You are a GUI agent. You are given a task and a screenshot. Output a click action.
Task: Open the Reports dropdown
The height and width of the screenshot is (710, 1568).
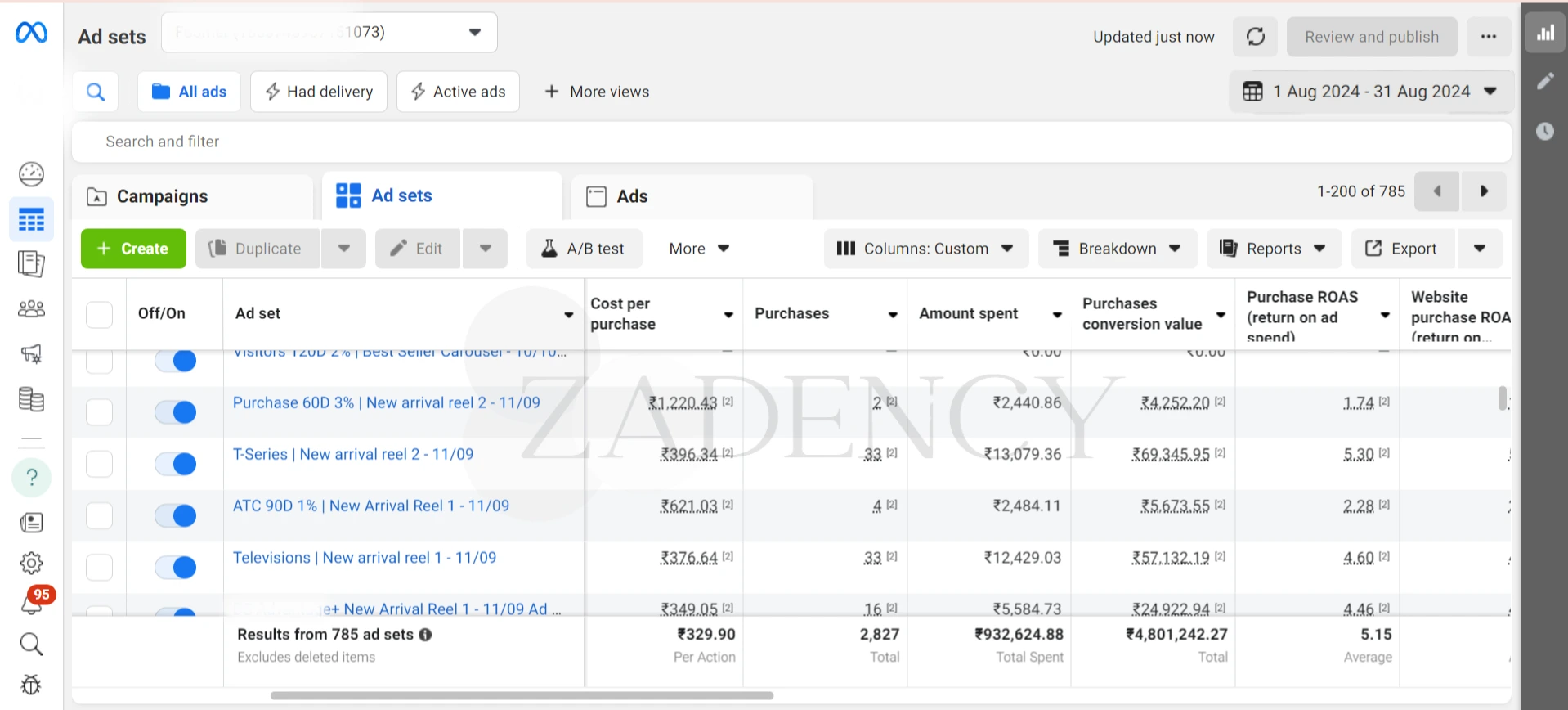[x=1274, y=249]
